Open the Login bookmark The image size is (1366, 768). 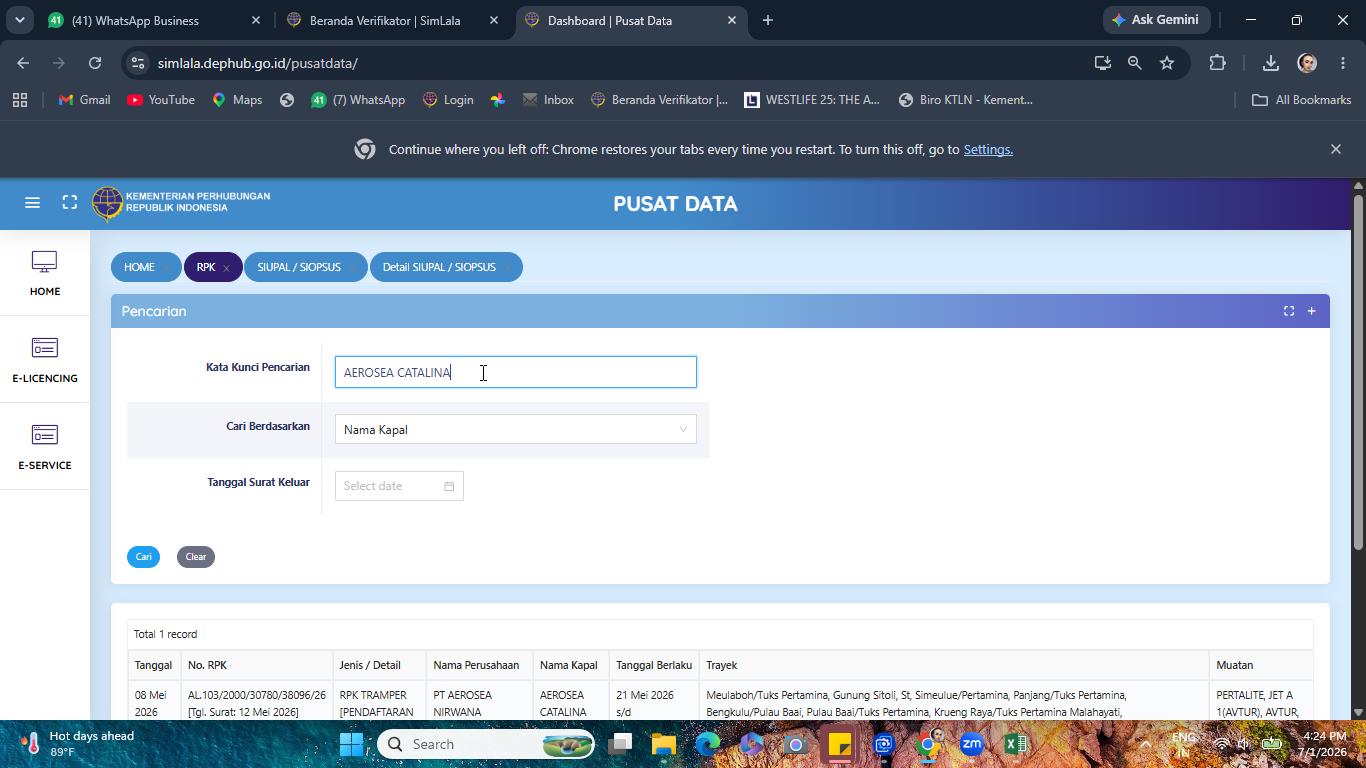tap(448, 100)
